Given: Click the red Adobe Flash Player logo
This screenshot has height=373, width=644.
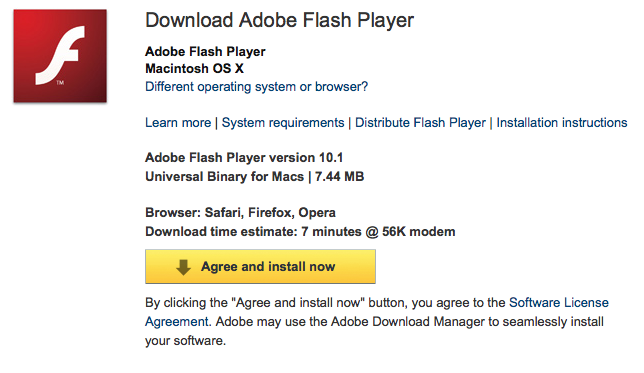Looking at the screenshot, I should coord(60,56).
